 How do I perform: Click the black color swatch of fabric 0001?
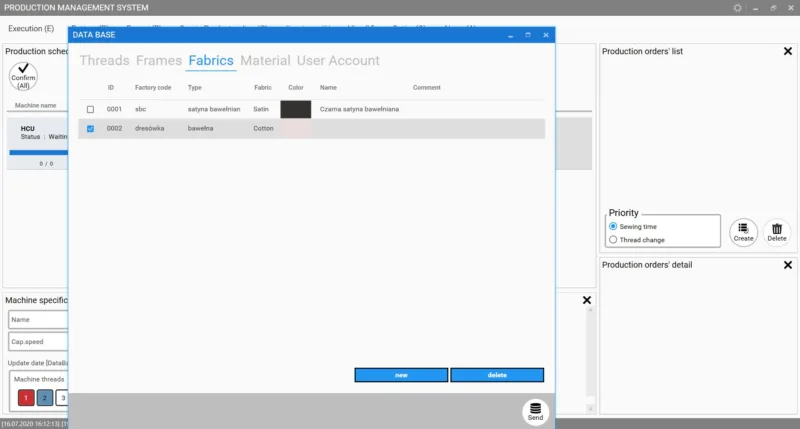coord(295,109)
